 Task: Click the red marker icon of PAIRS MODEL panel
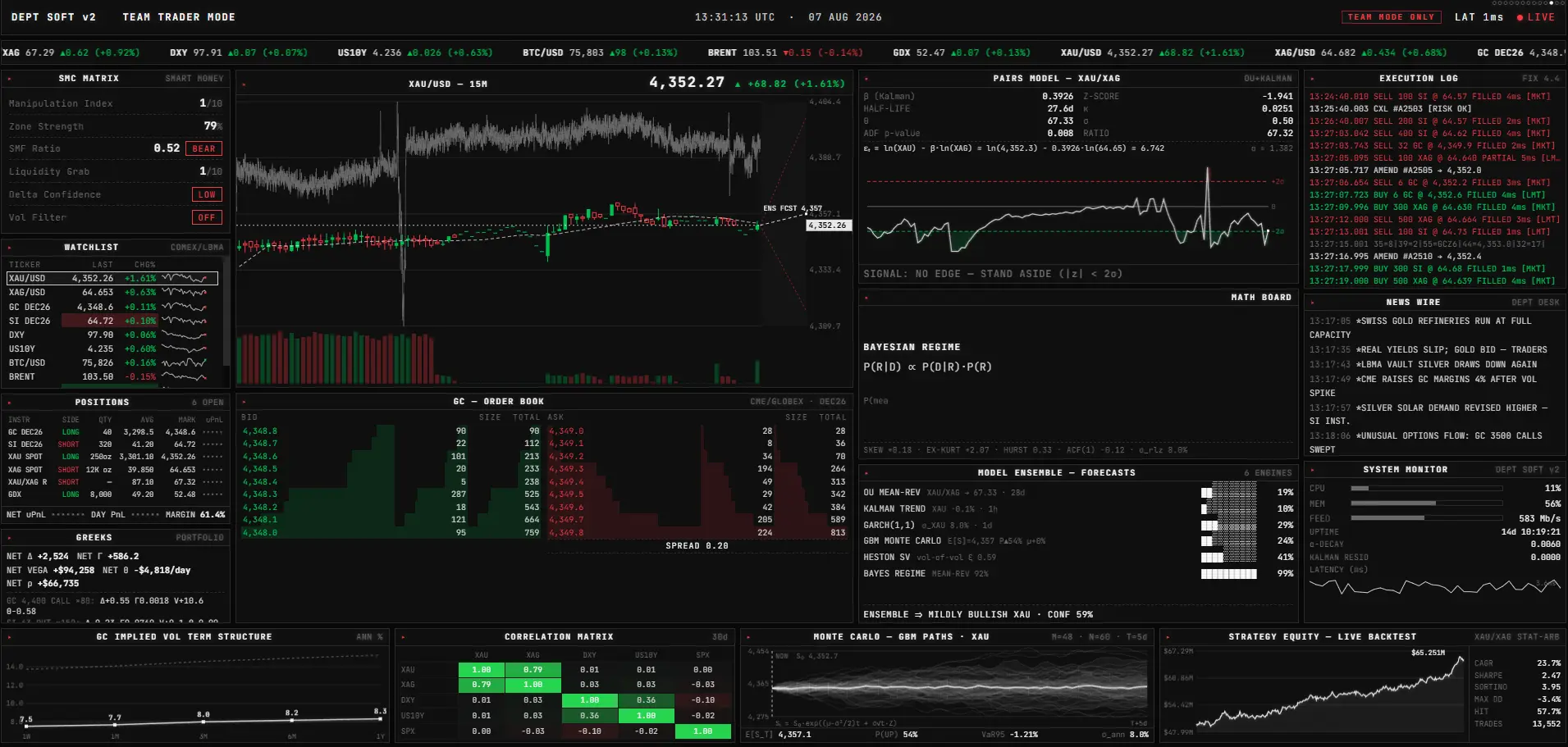867,80
